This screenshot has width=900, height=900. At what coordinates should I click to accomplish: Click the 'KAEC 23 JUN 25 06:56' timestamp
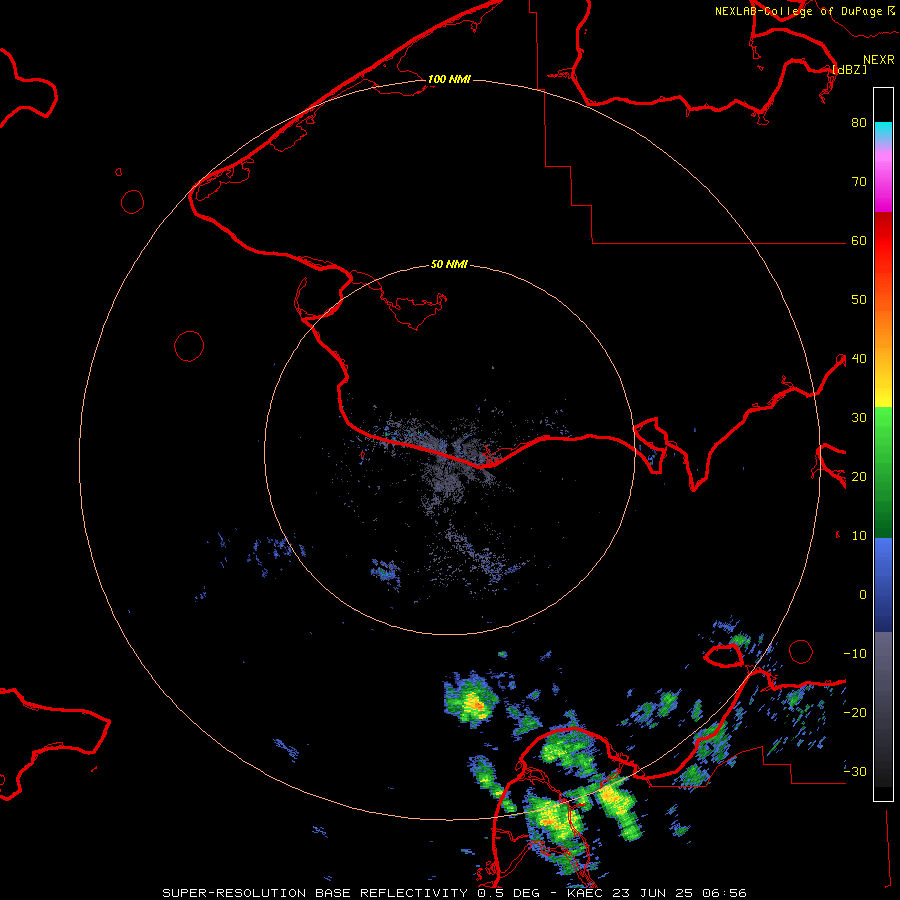(657, 893)
